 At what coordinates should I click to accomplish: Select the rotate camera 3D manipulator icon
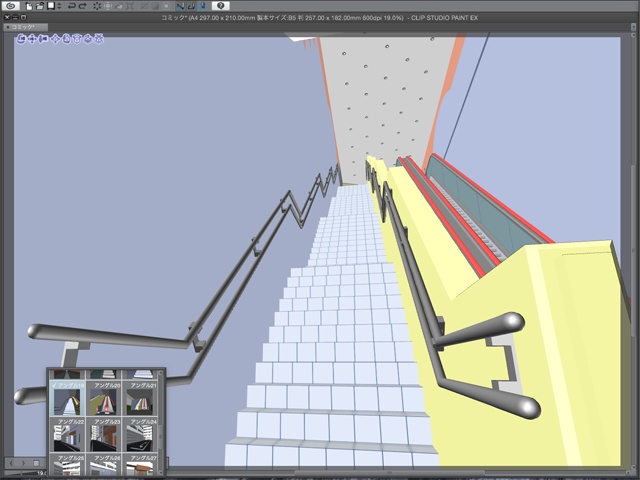(21, 39)
